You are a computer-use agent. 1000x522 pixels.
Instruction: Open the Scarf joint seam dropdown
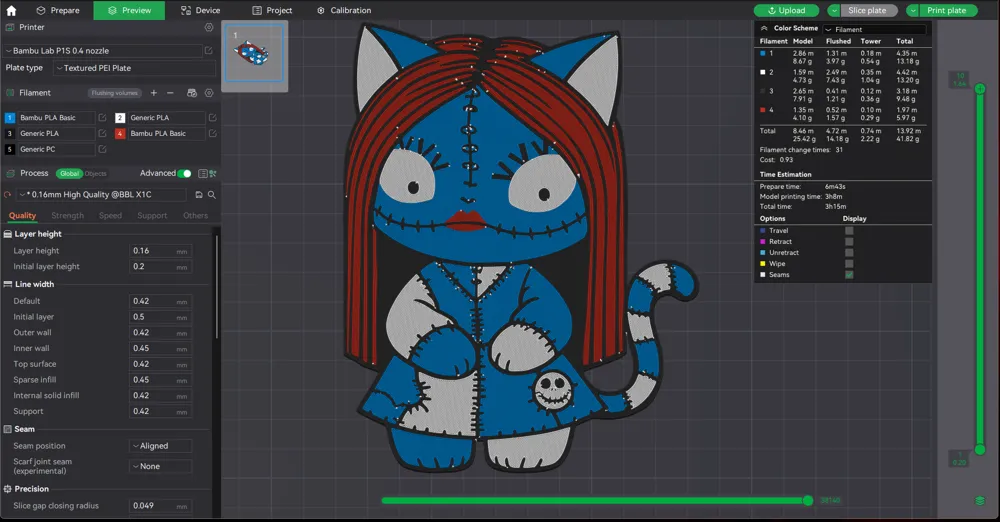pos(161,466)
